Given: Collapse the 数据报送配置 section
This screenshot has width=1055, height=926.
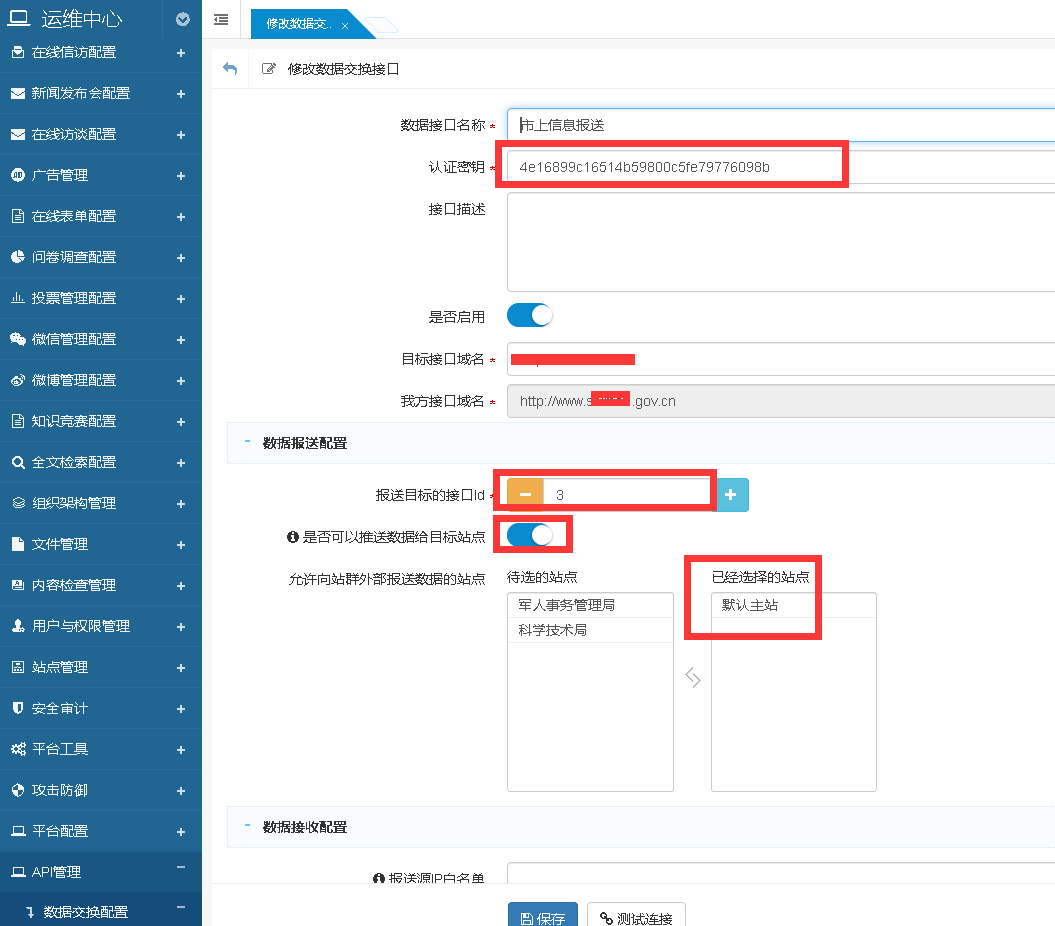Looking at the screenshot, I should tap(247, 442).
